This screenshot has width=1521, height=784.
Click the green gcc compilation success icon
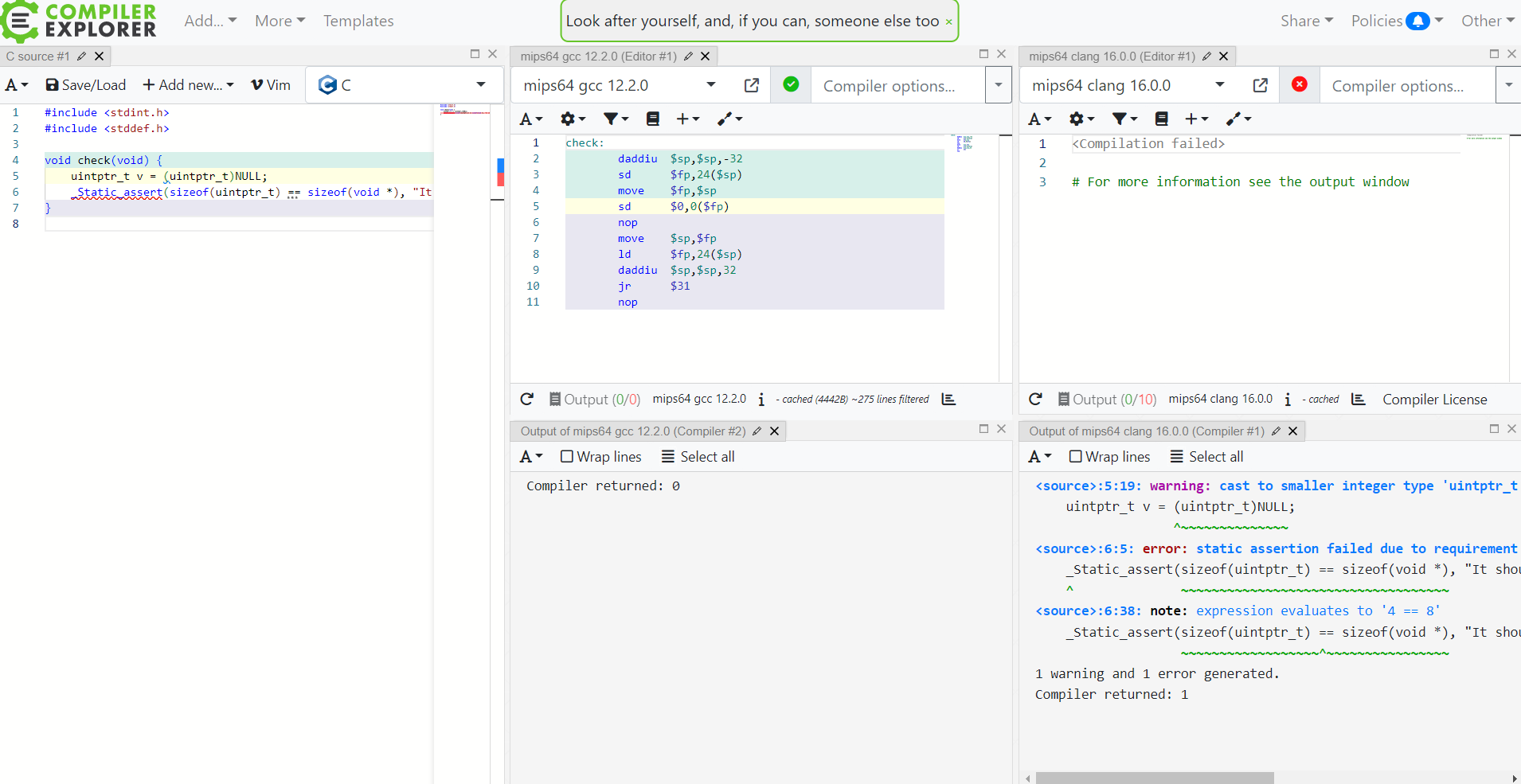[x=791, y=84]
